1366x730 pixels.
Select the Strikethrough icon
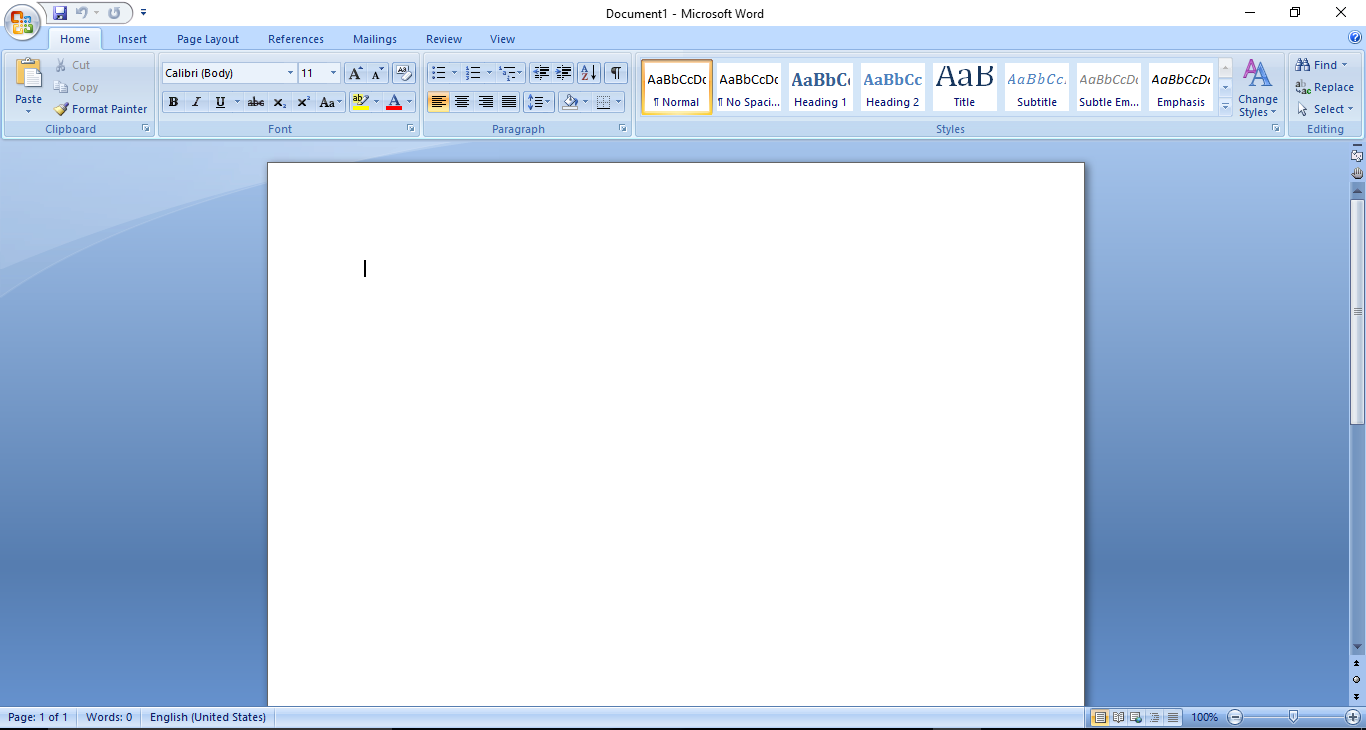point(255,102)
